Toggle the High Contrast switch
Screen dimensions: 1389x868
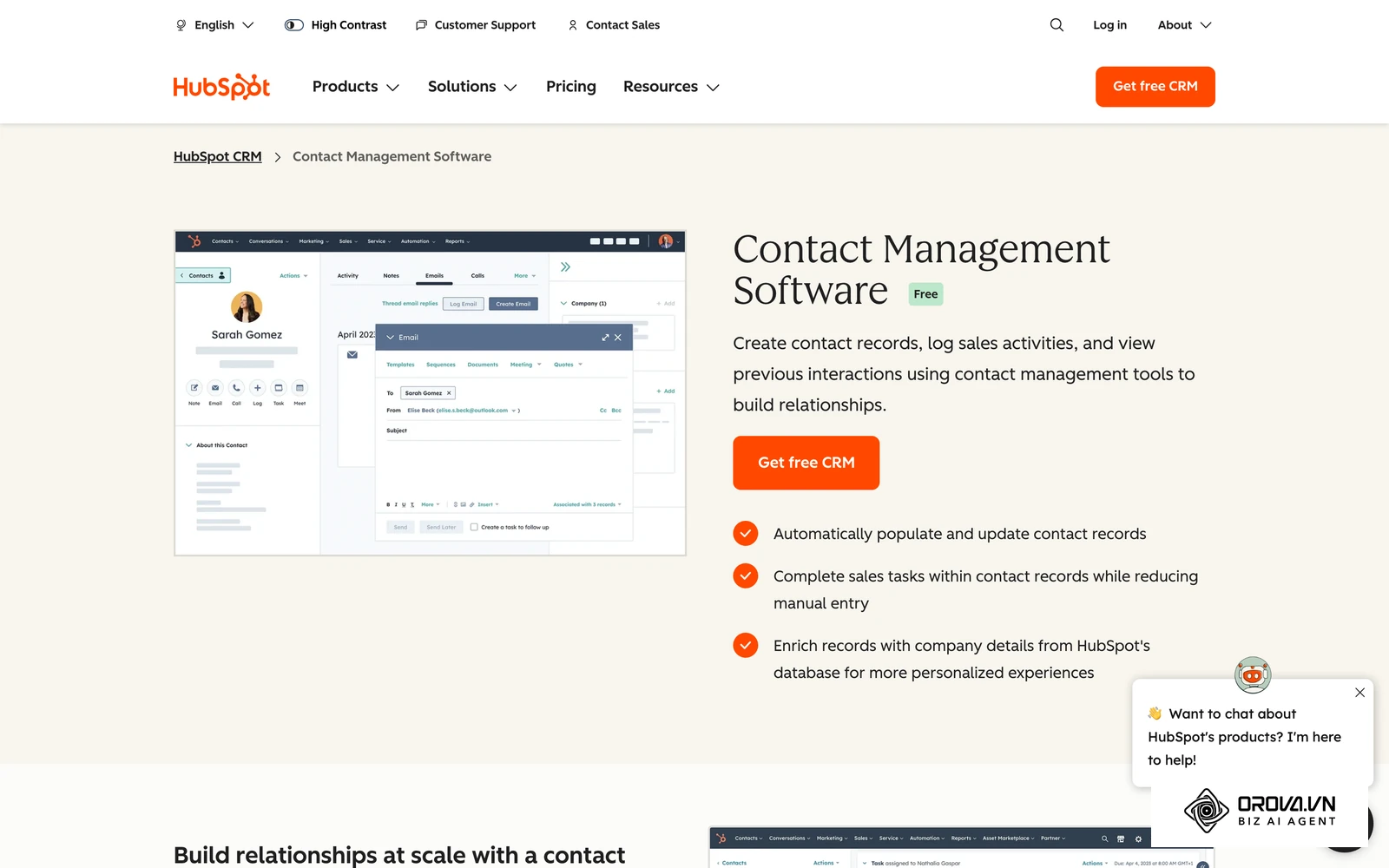pyautogui.click(x=294, y=25)
